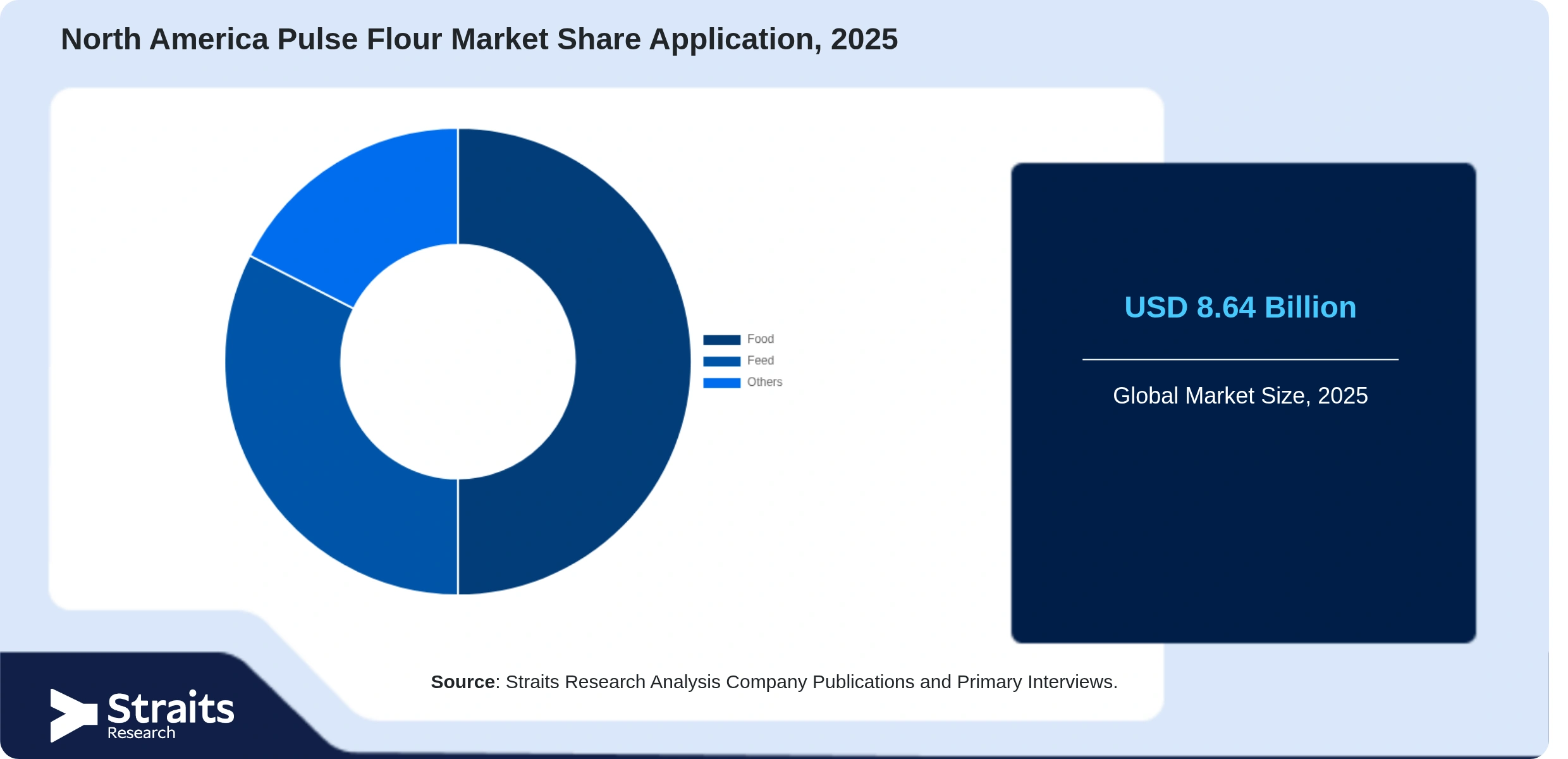Image resolution: width=1568 pixels, height=759 pixels.
Task: Click the bold Source label
Action: coord(463,682)
